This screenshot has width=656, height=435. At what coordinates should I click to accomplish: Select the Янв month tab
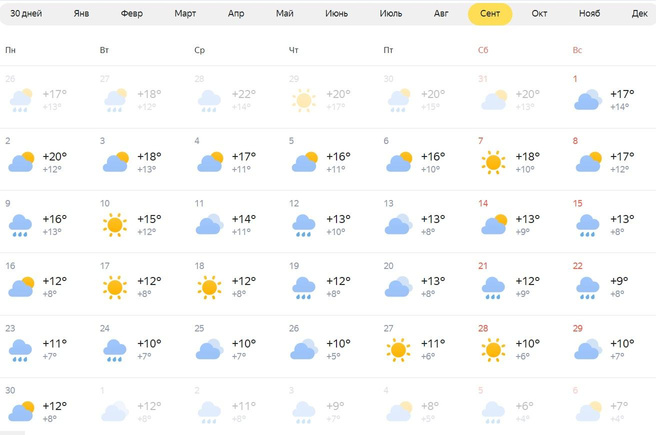[82, 14]
